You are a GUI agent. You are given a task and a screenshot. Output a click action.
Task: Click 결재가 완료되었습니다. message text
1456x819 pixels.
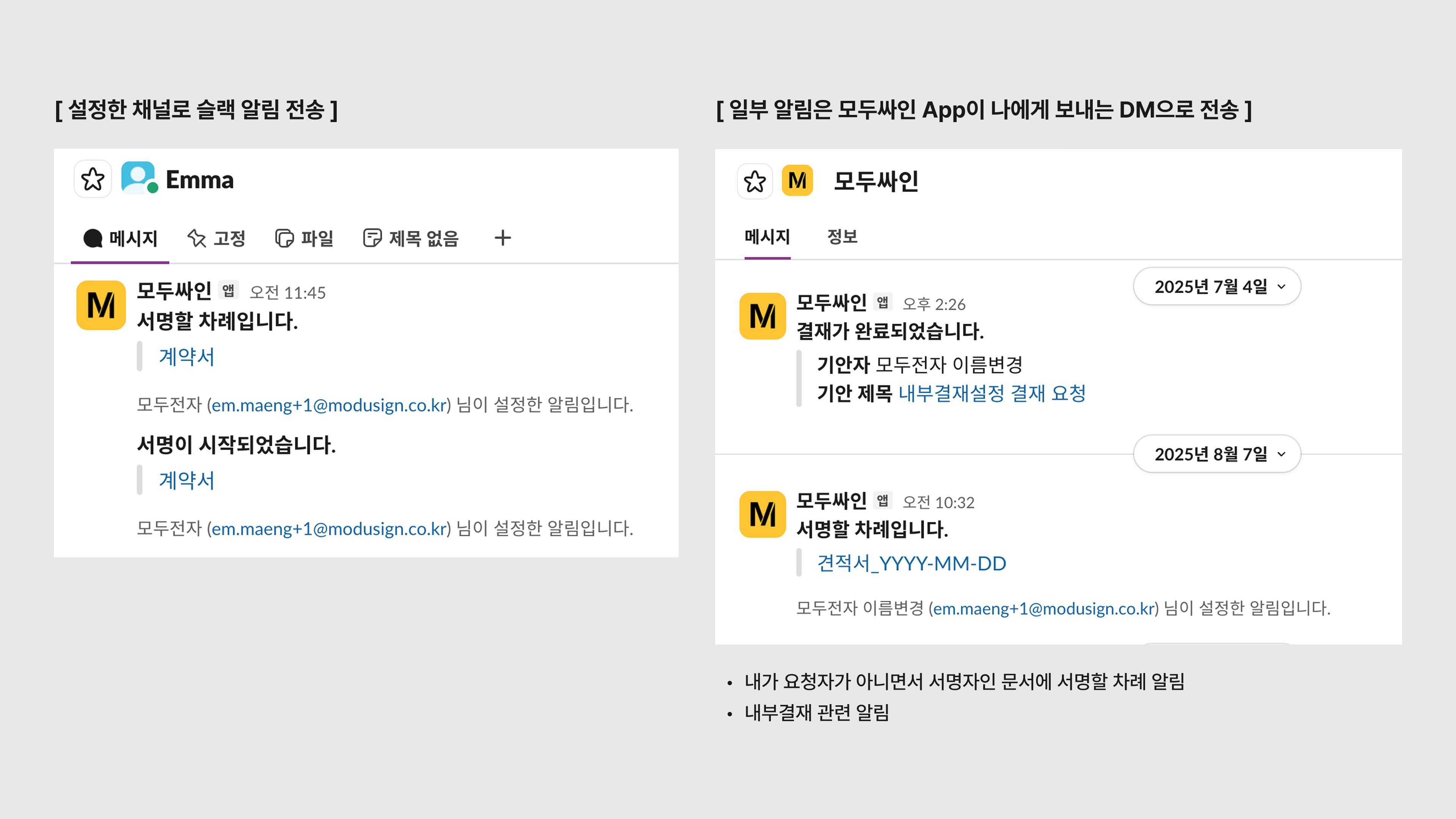[890, 331]
